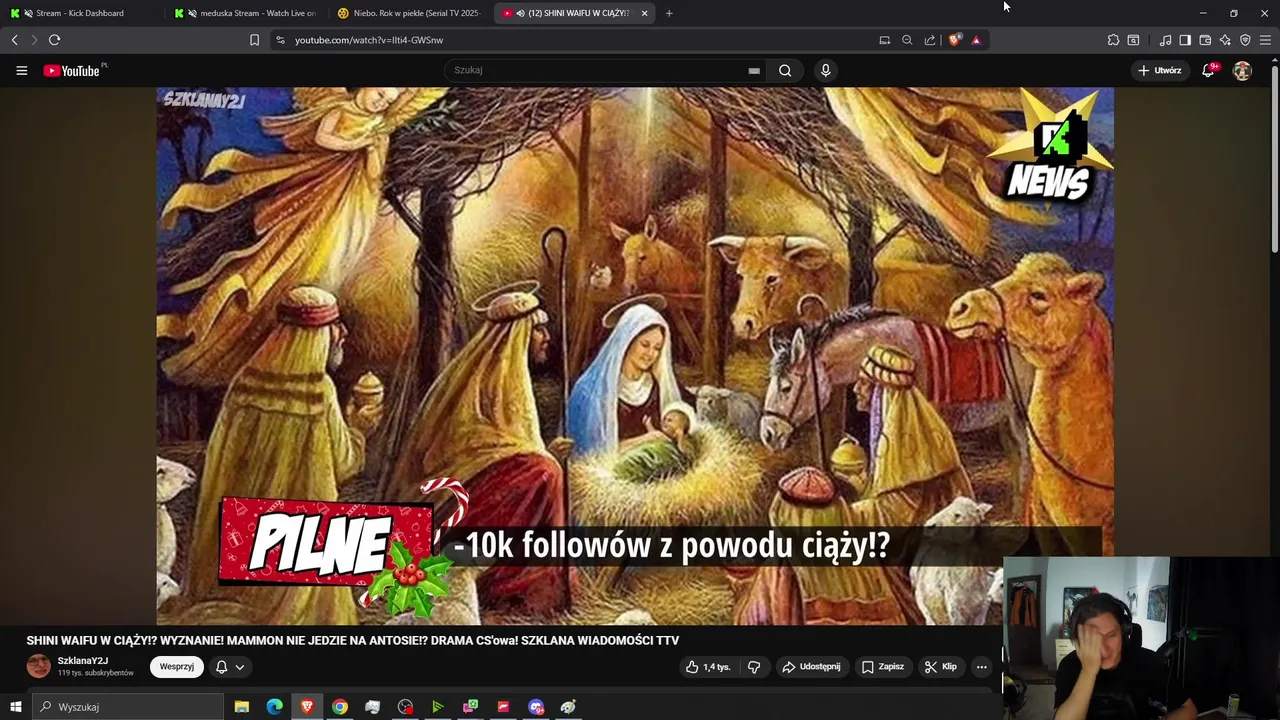Screen dimensions: 1280x720
Task: Open Brave Shields lion icon
Action: (x=954, y=40)
